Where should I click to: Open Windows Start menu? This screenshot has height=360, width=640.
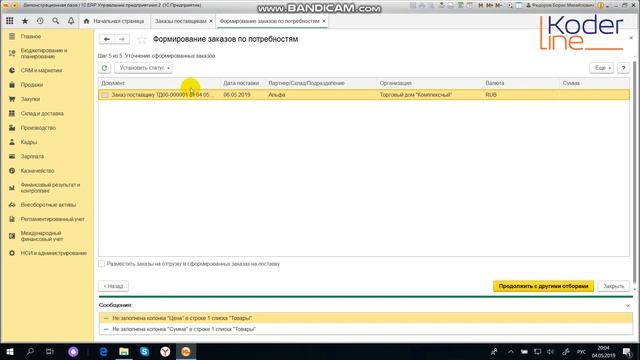[x=10, y=351]
